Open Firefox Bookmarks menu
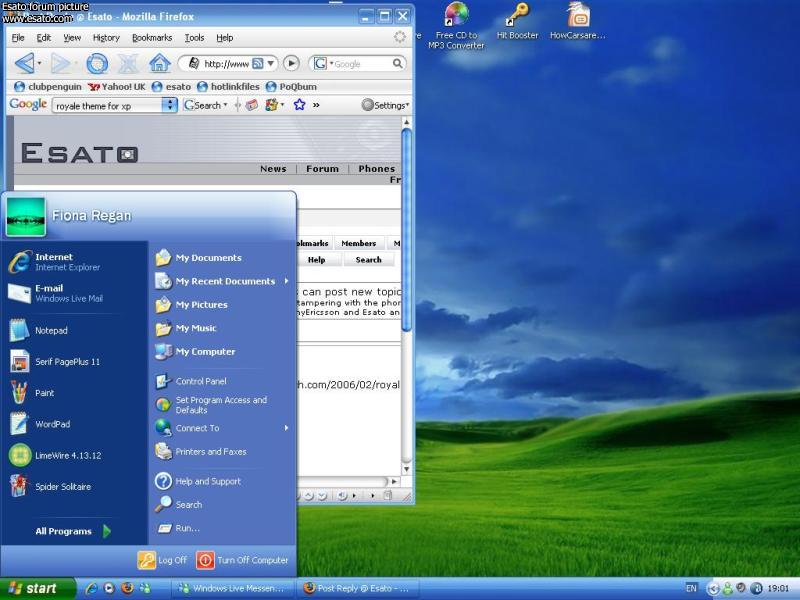 tap(152, 37)
